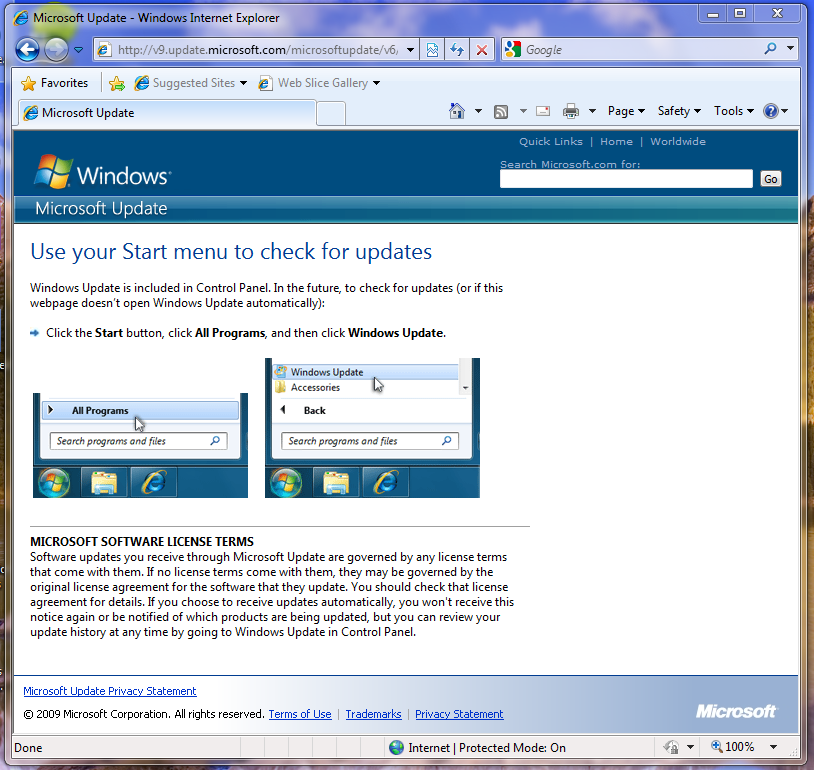Click the RSS Feeds icon

(x=500, y=111)
